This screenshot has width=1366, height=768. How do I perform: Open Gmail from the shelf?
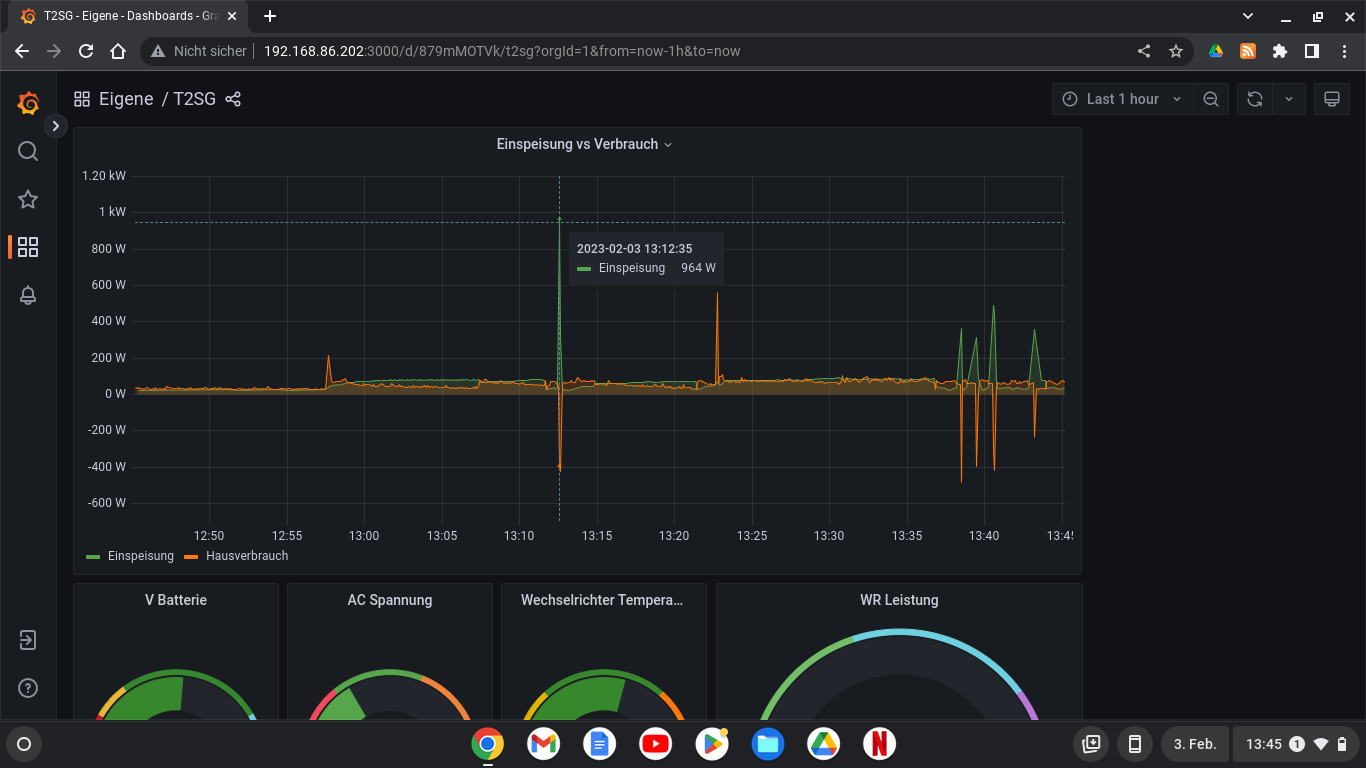pyautogui.click(x=543, y=744)
